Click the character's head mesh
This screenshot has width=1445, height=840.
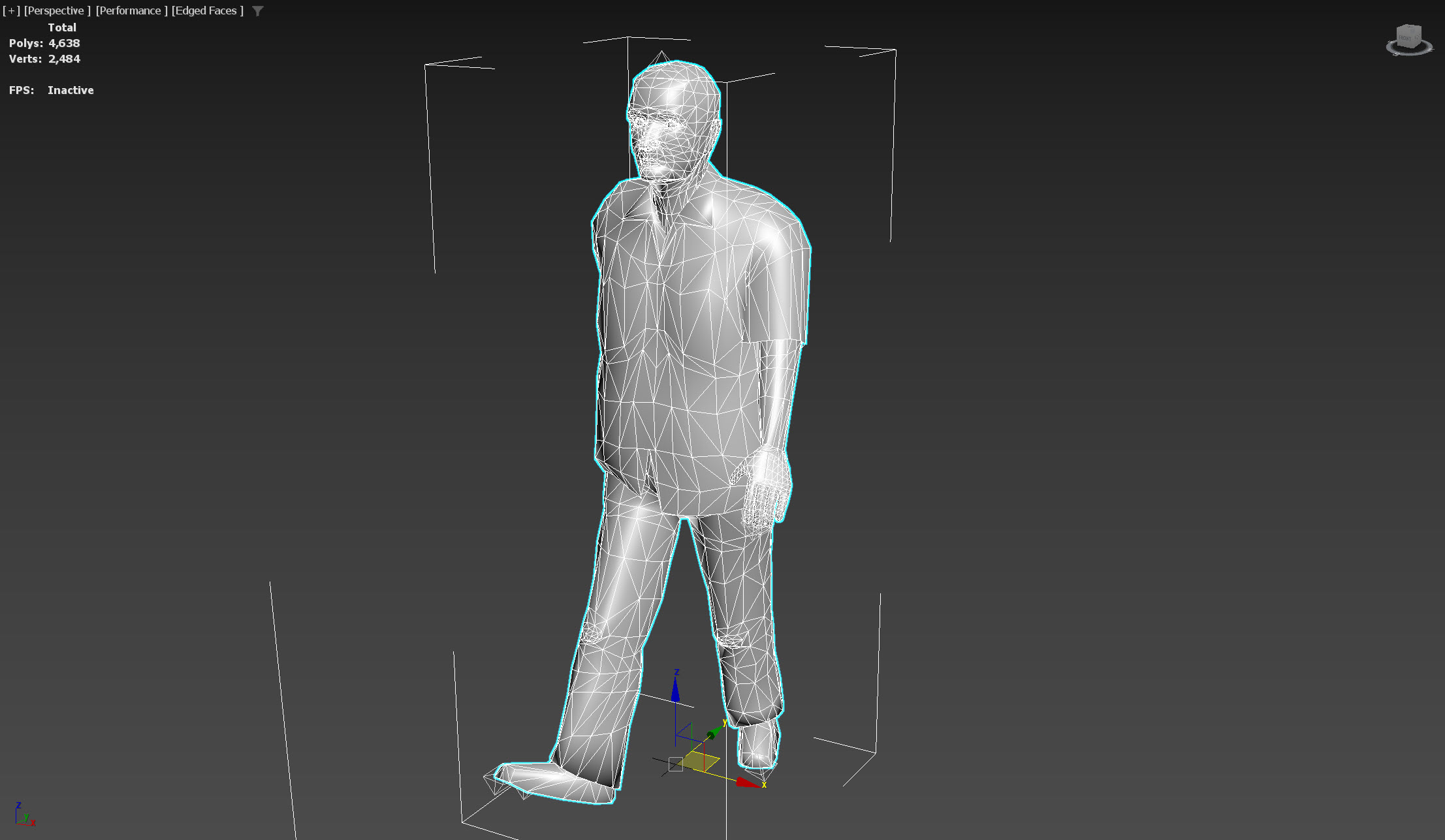(x=676, y=117)
